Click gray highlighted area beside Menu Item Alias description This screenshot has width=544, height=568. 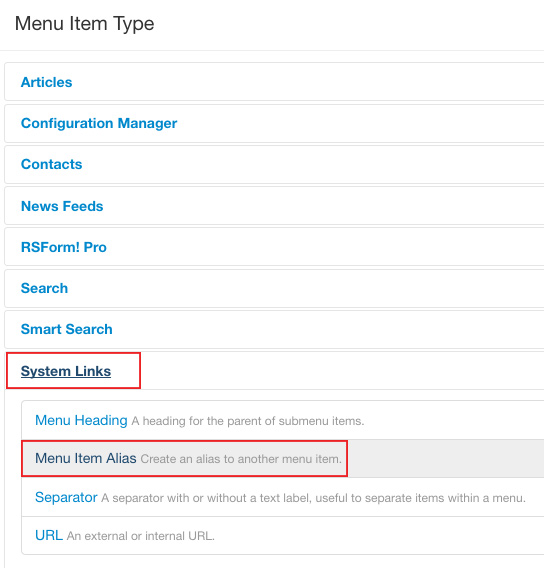[x=445, y=459]
